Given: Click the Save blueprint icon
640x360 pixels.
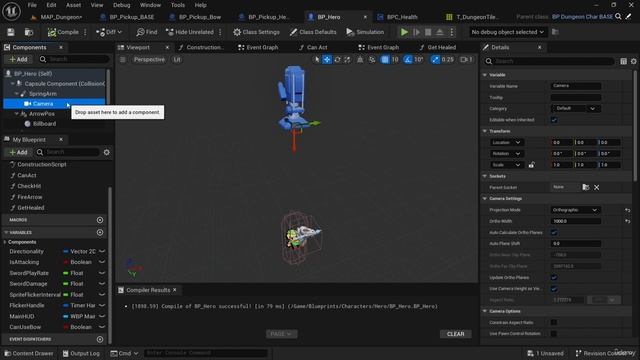Looking at the screenshot, I should point(11,32).
